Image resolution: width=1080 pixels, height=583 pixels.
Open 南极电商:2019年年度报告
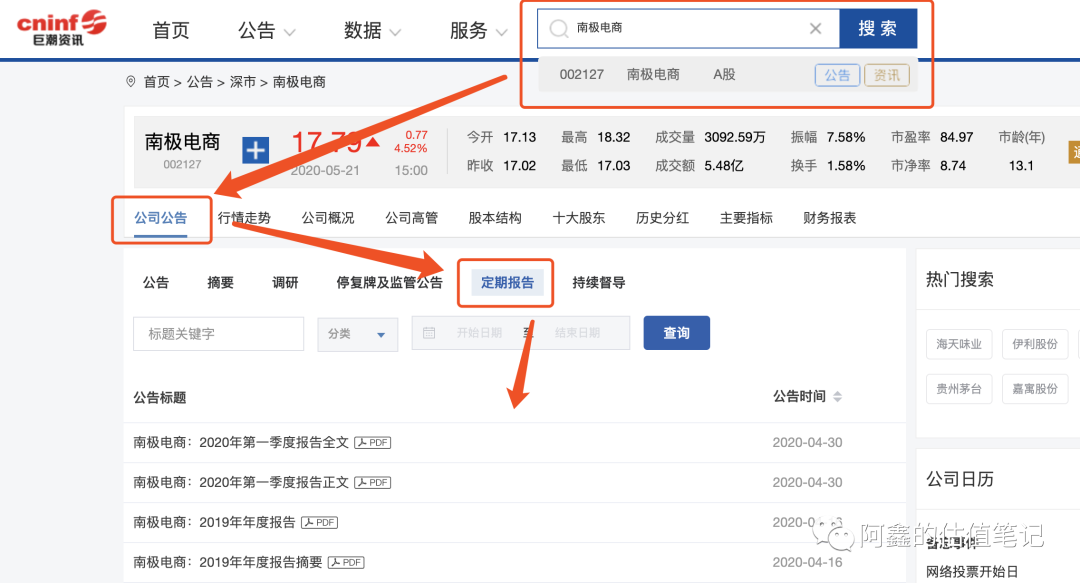pos(214,522)
